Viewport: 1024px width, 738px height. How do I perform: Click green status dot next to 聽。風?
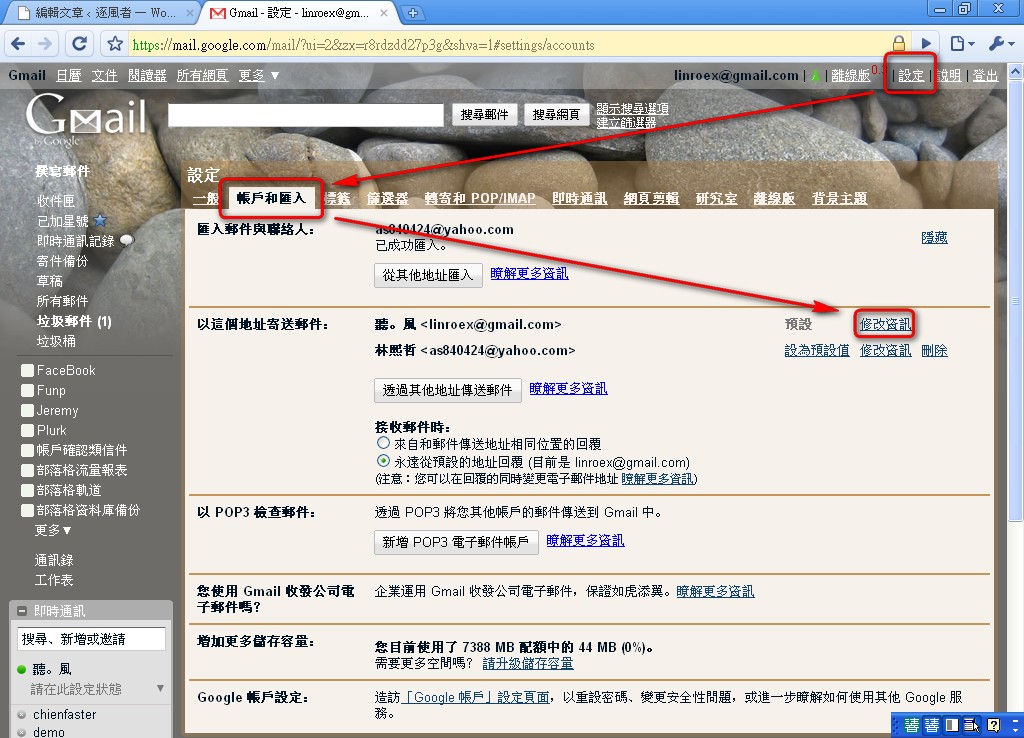coord(22,669)
